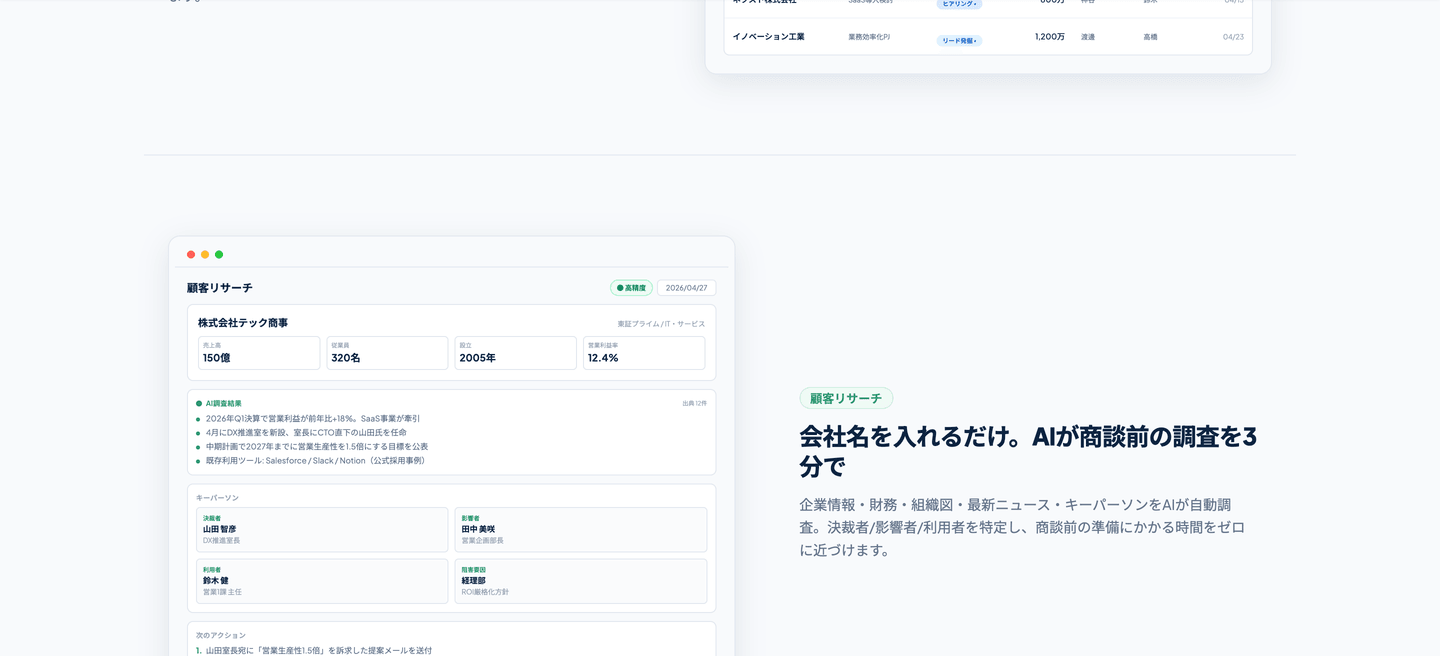1440x656 pixels.
Task: Click the 1,200万 amount cell
Action: point(1050,37)
